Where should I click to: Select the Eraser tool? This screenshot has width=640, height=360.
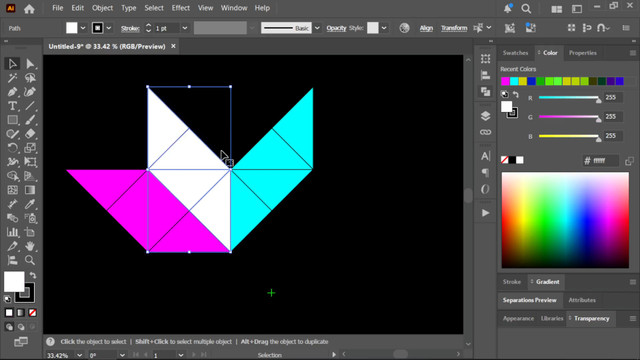coord(30,134)
